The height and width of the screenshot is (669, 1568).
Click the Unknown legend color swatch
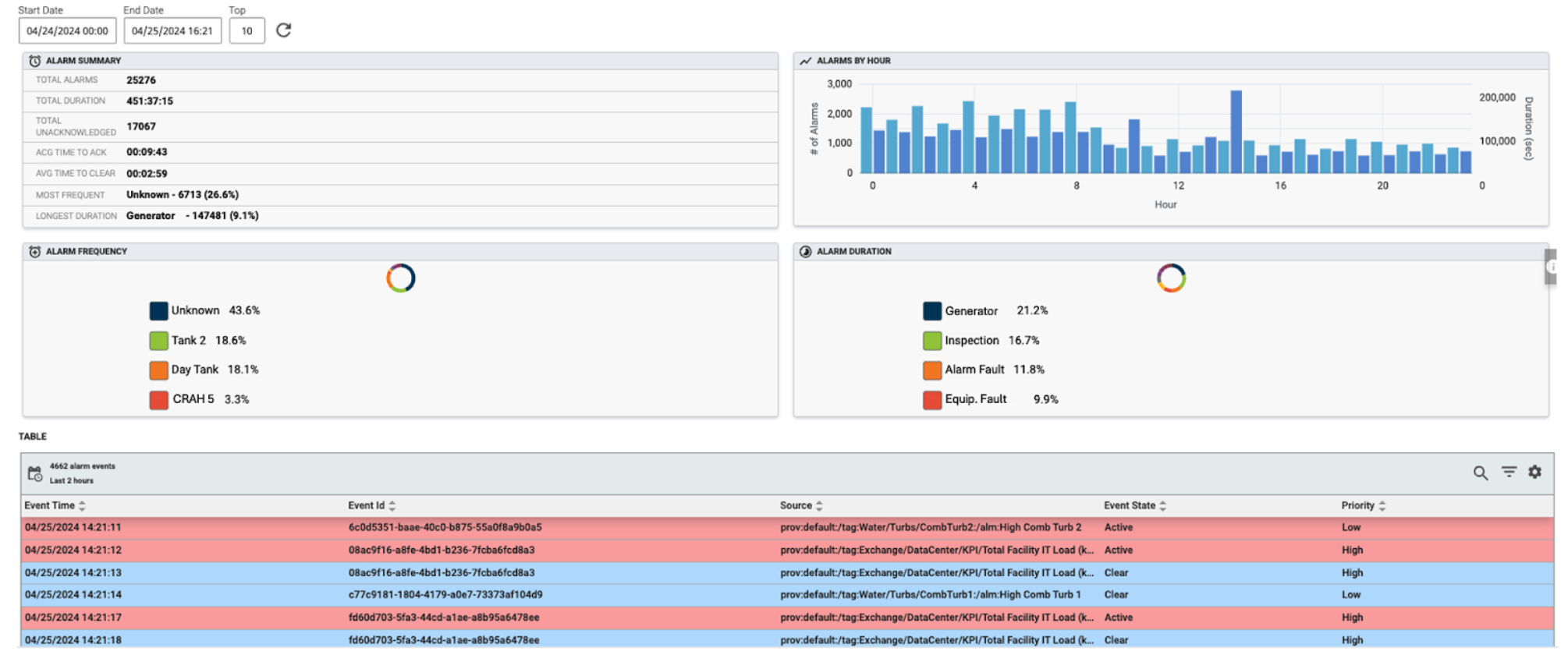pyautogui.click(x=159, y=311)
